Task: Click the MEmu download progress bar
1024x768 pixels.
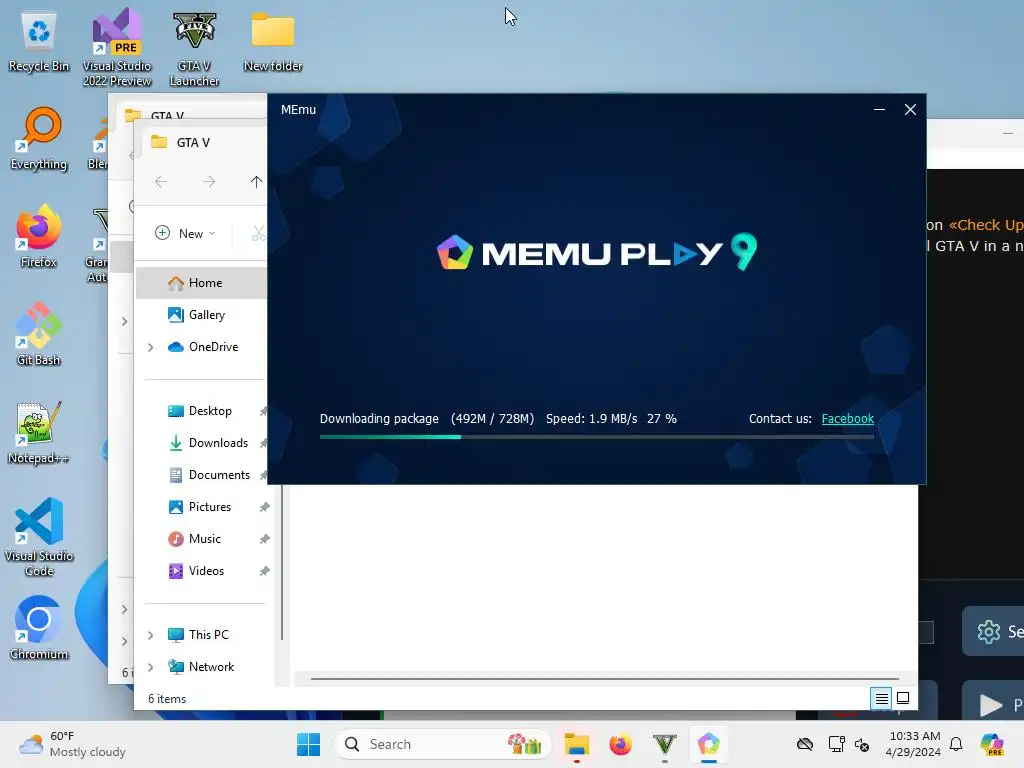Action: coord(596,437)
